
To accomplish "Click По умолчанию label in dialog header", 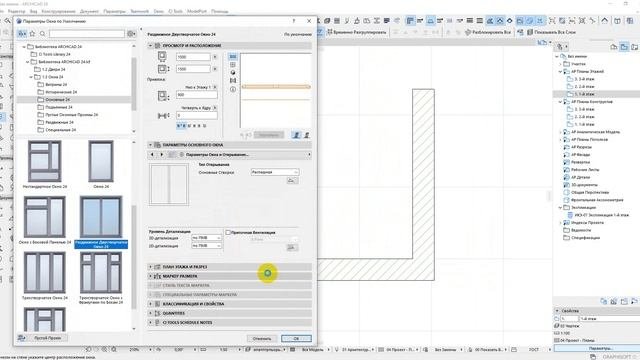I will point(298,35).
